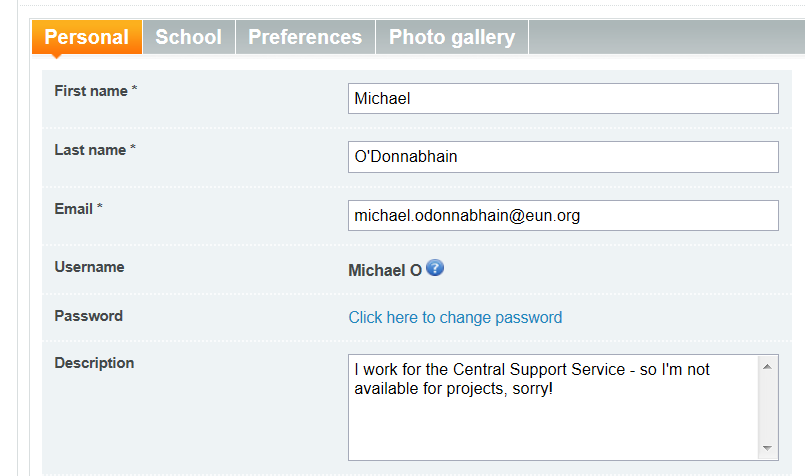Click the Username label
The width and height of the screenshot is (805, 476).
click(89, 267)
